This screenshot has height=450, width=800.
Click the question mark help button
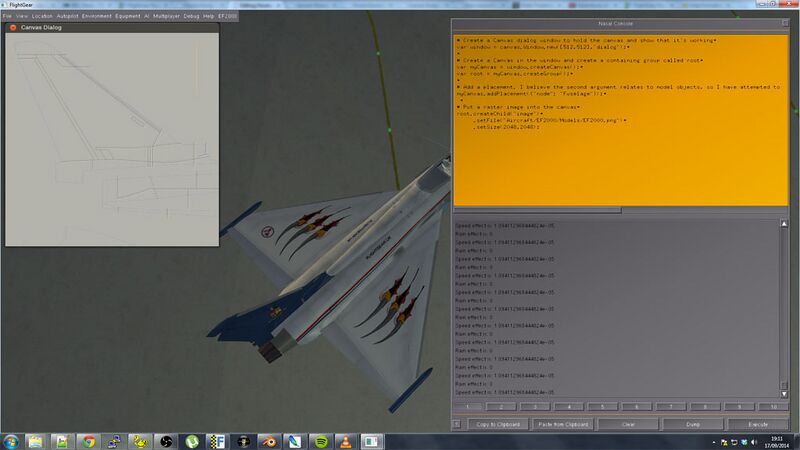tap(457, 424)
